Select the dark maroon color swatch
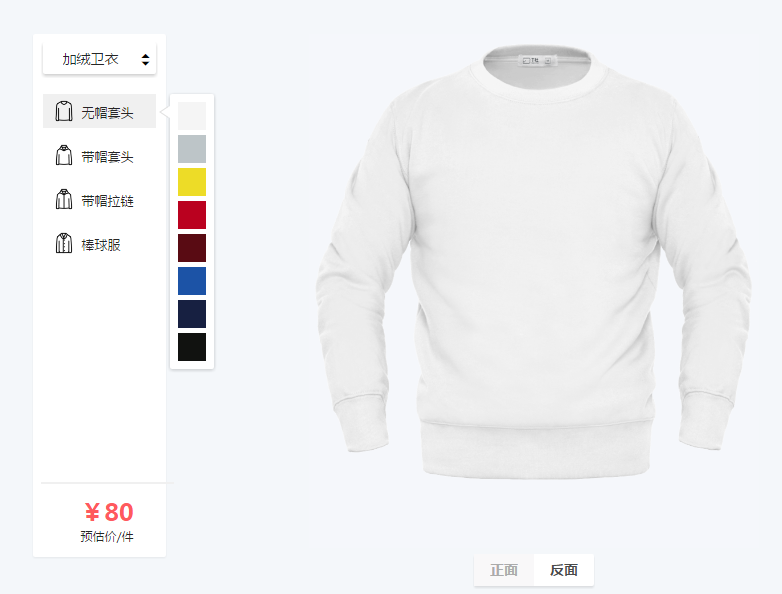Screen dimensions: 782x594 point(192,248)
